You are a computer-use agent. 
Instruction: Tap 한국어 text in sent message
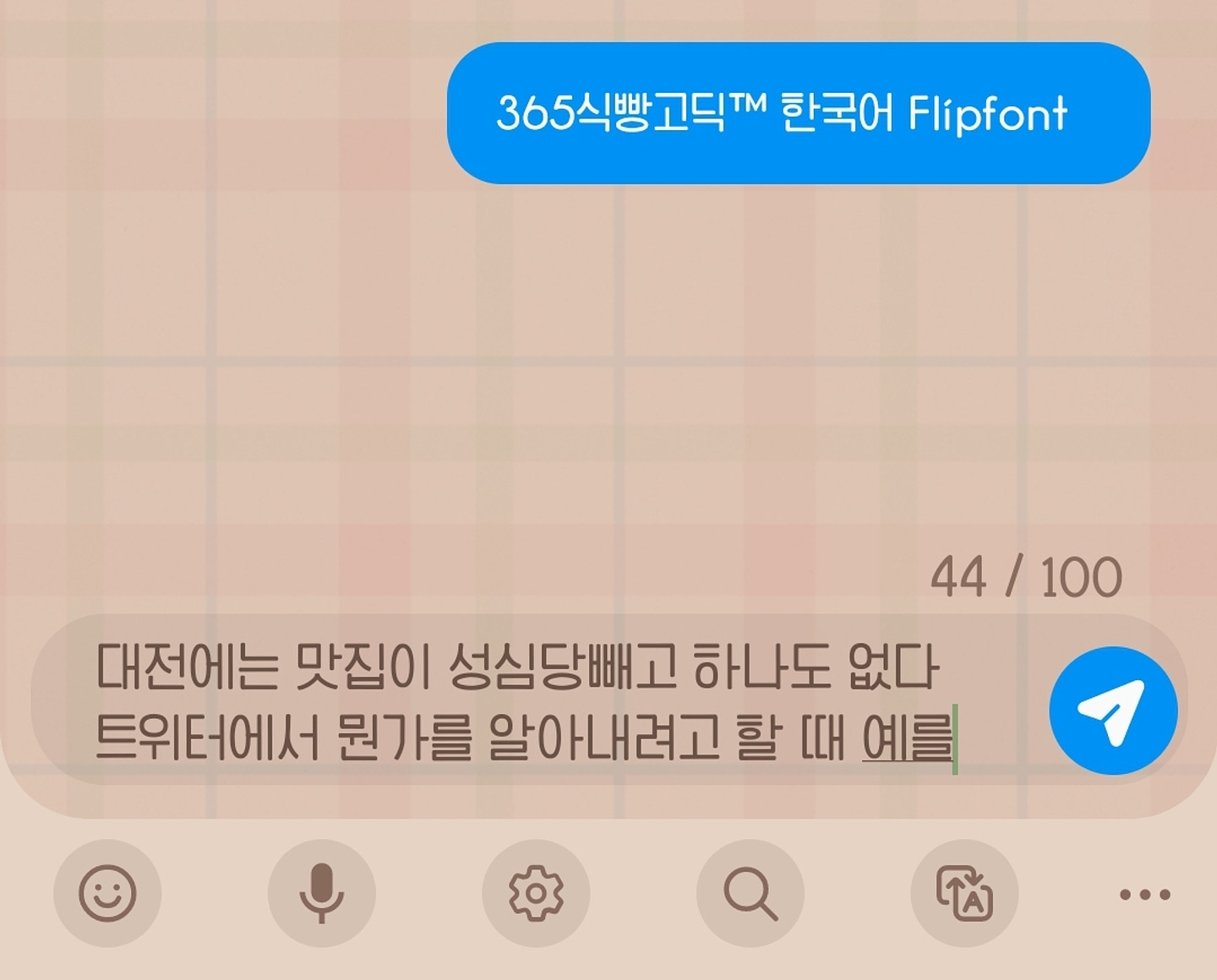pos(836,113)
